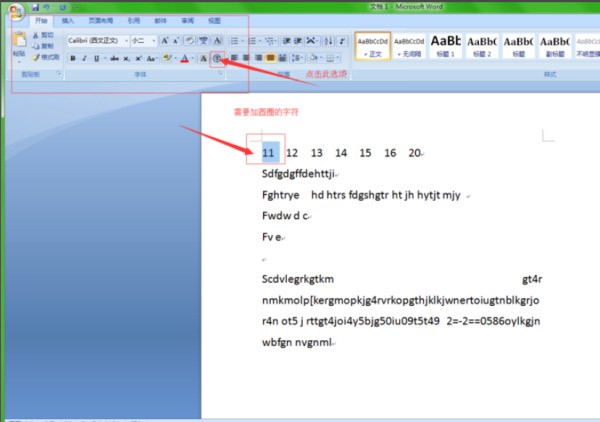600x422 pixels.
Task: Click the enclose character circle icon
Action: click(217, 58)
